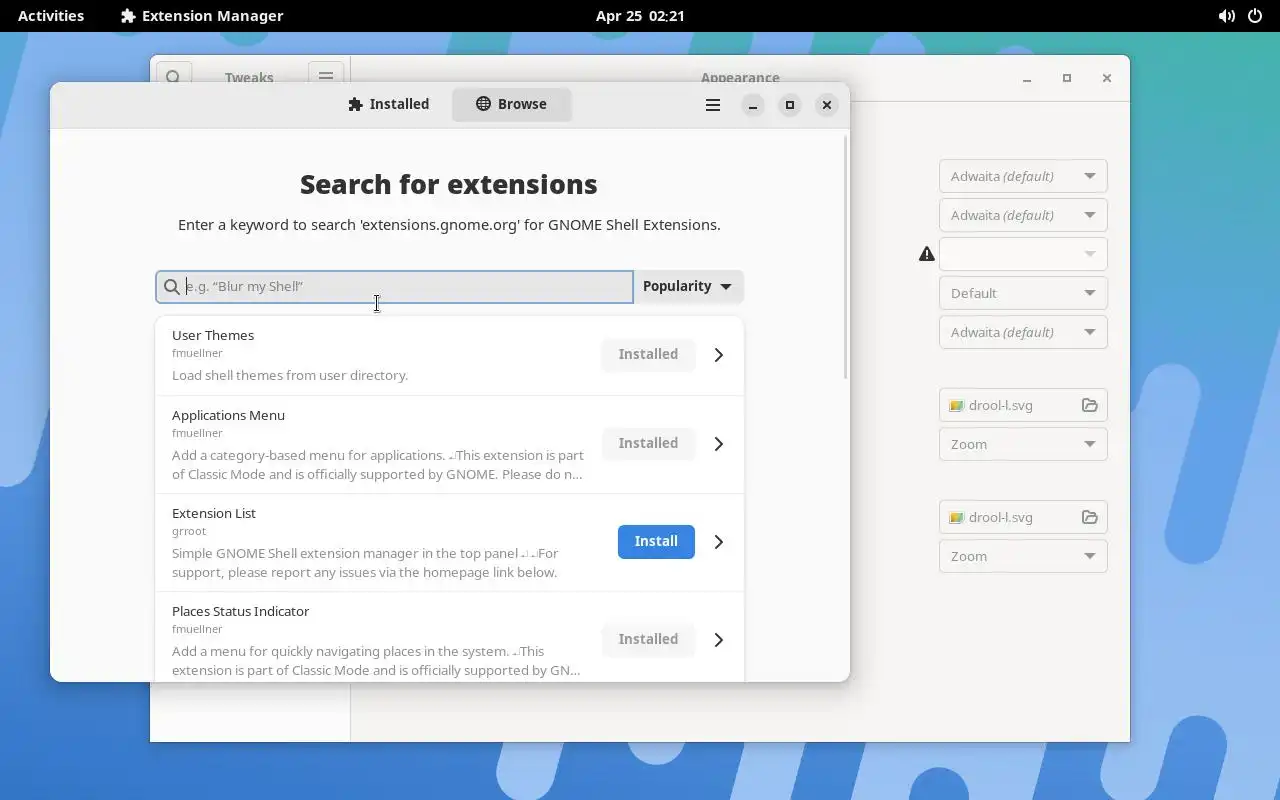Open the Adwaita (default) dropdown below Default
The height and width of the screenshot is (800, 1280).
pyautogui.click(x=1023, y=332)
